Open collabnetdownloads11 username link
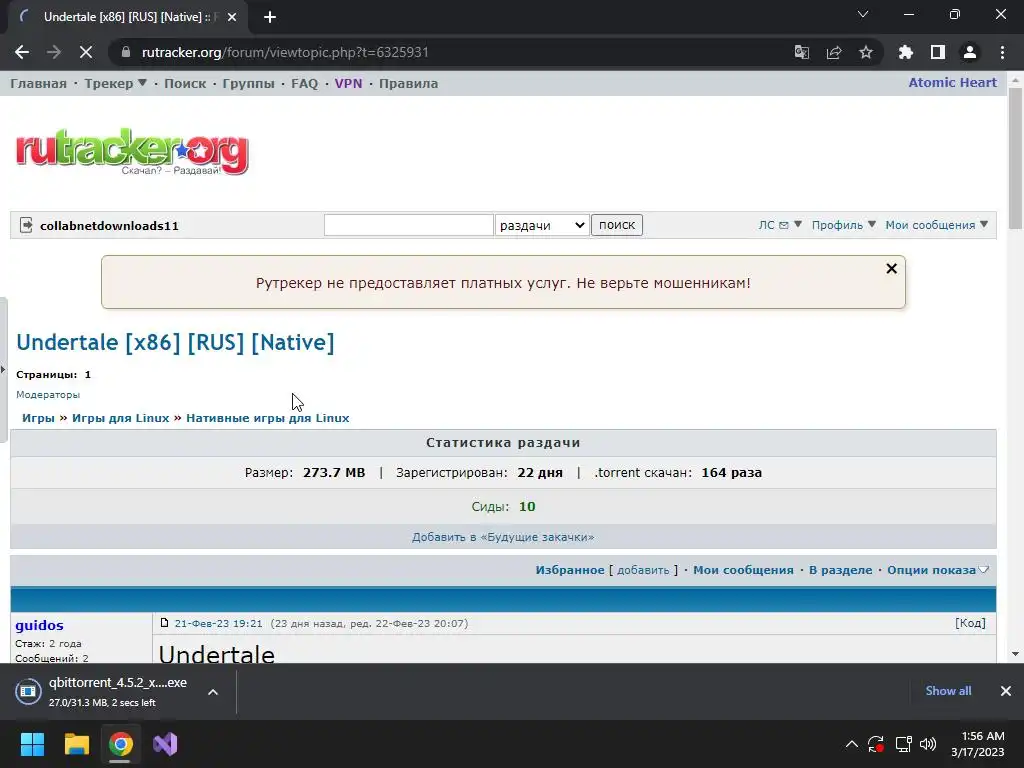This screenshot has width=1024, height=768. 109,226
